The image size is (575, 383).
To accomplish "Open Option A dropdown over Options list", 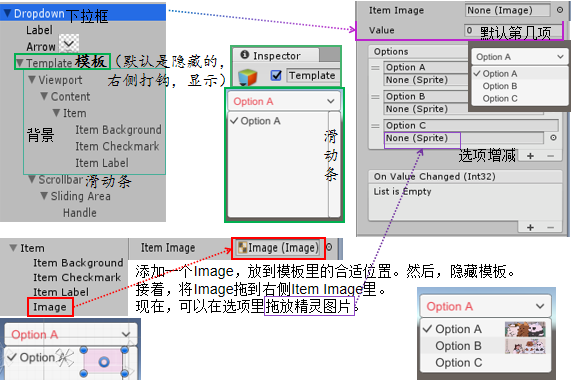I will click(519, 57).
